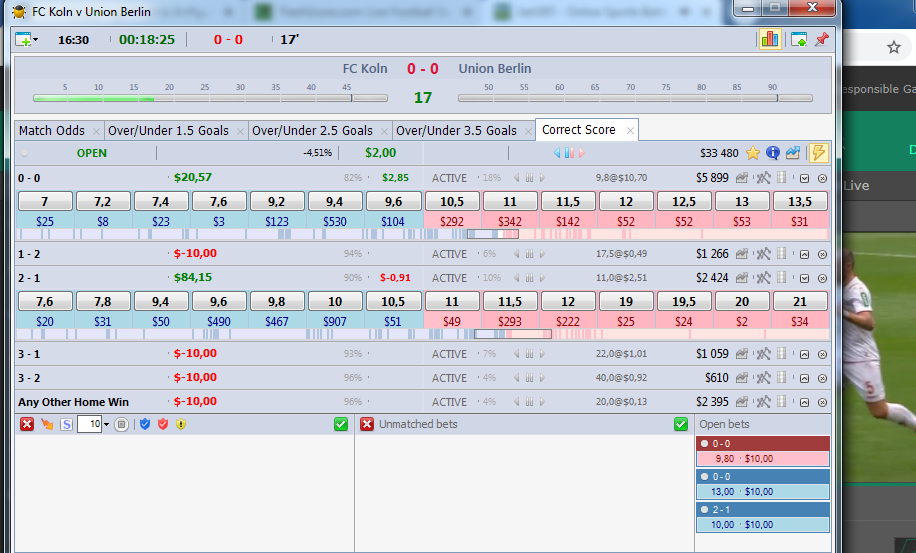The height and width of the screenshot is (553, 916).
Task: Open the market chart icon beside info
Action: [x=793, y=153]
